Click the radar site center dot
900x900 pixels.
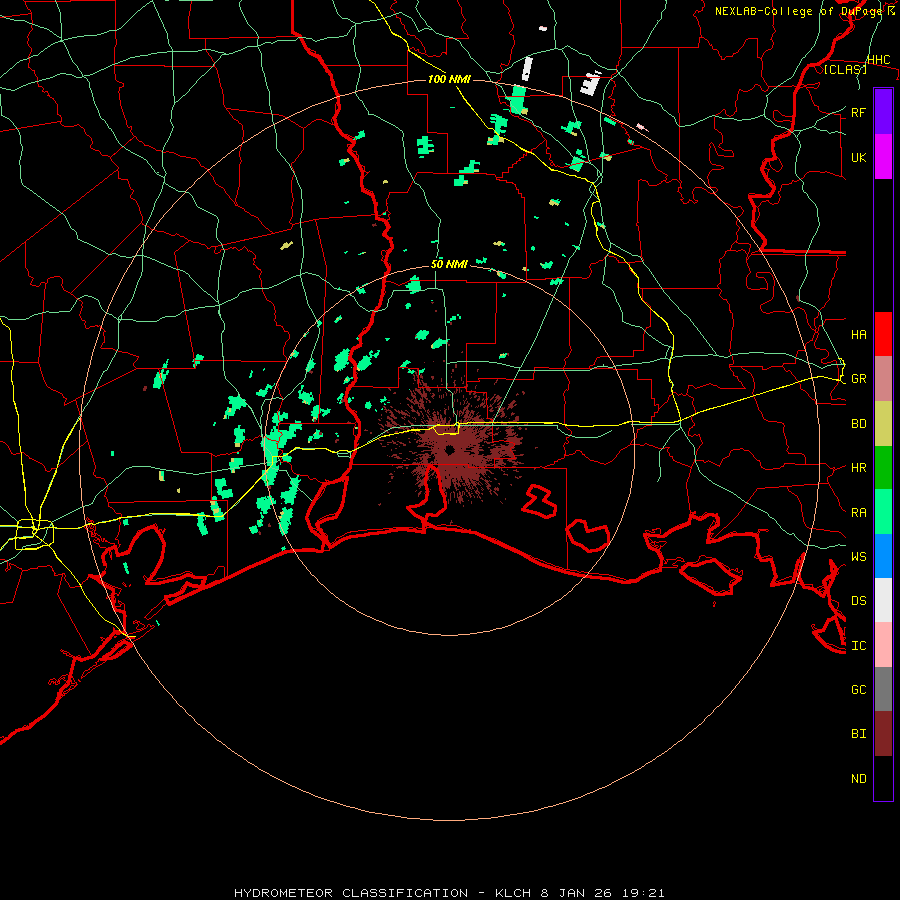pyautogui.click(x=449, y=449)
